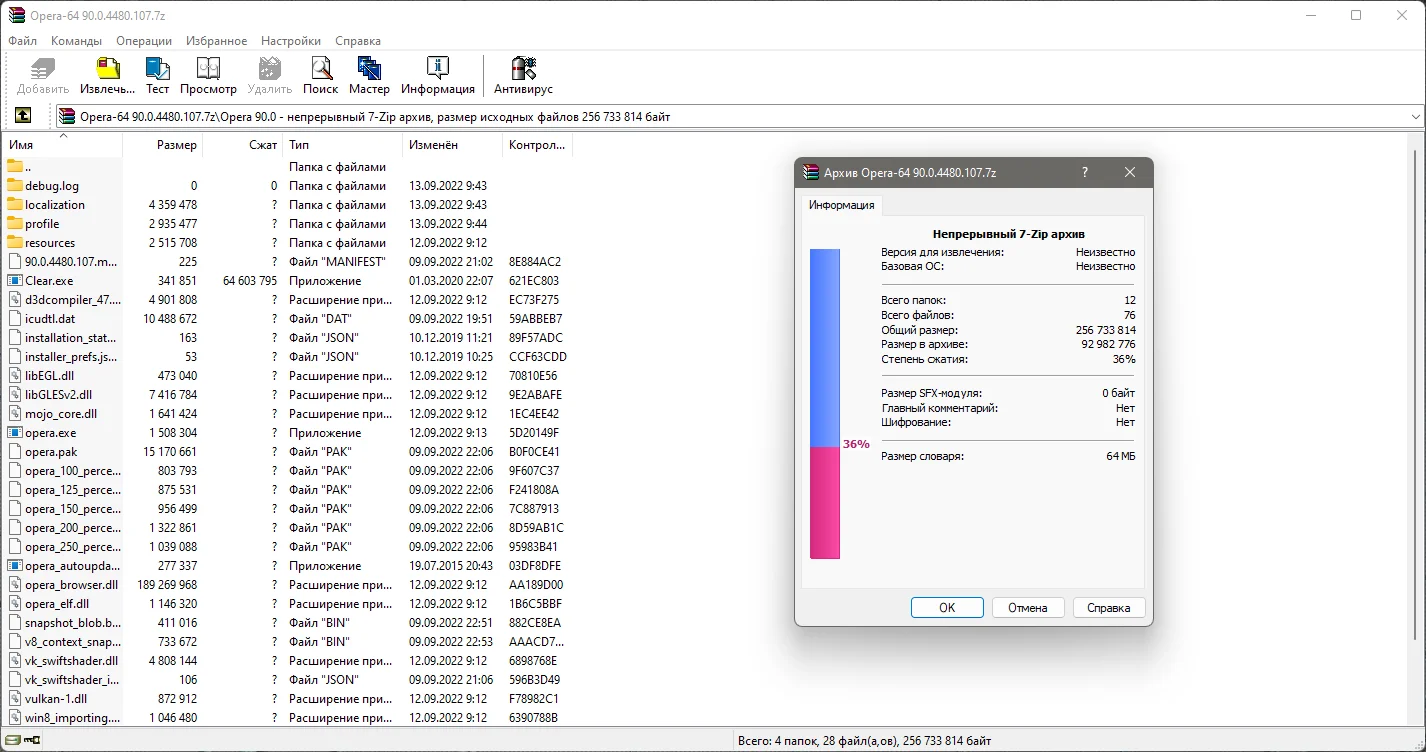The width and height of the screenshot is (1426, 752).
Task: Click the key icon in status bar
Action: tap(32, 741)
